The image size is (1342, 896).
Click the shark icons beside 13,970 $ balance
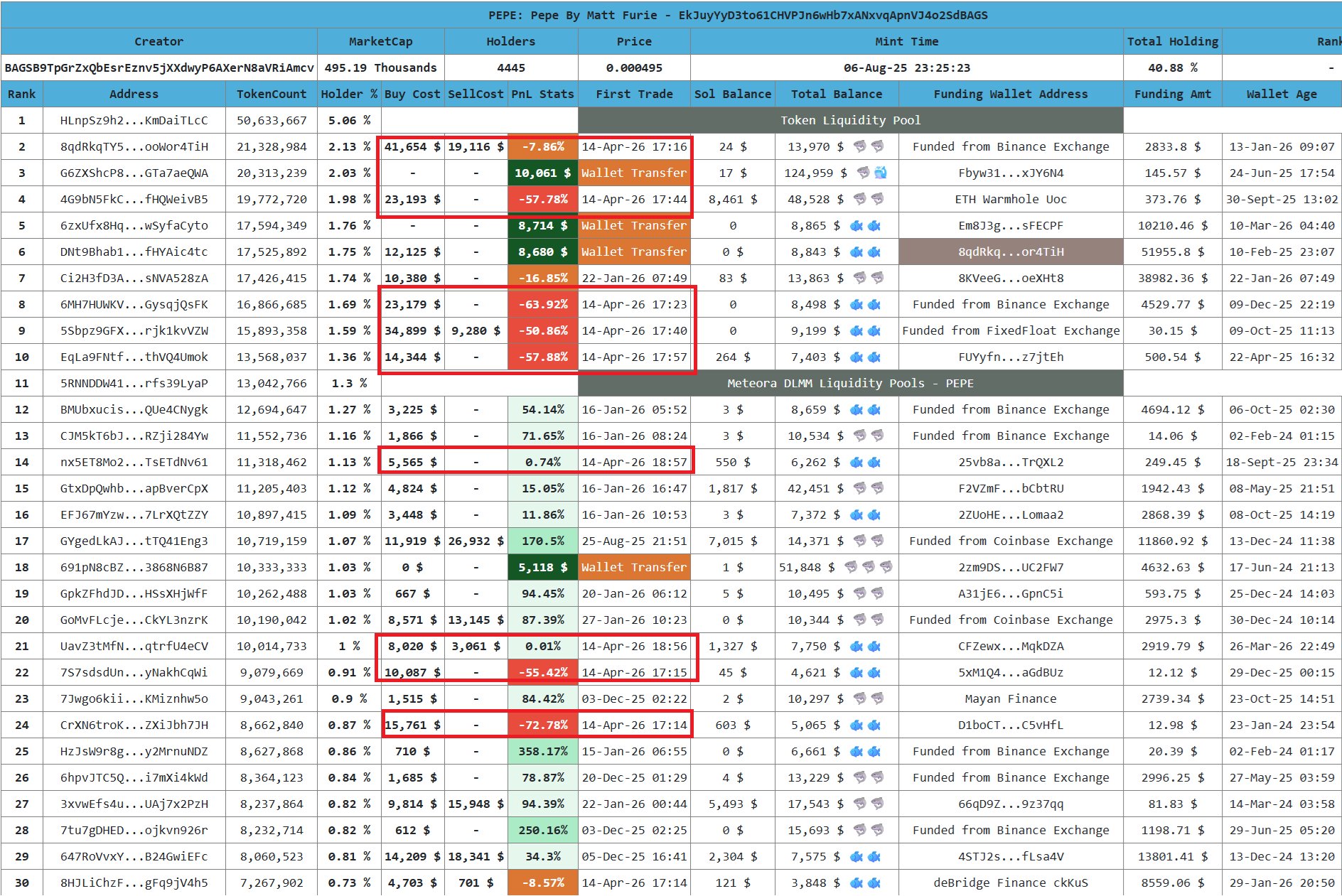click(x=869, y=146)
